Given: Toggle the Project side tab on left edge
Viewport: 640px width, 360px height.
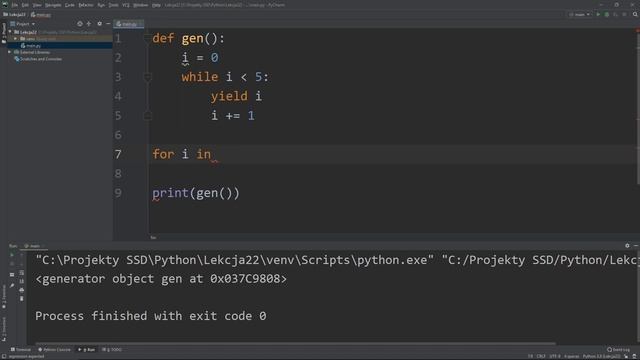Looking at the screenshot, I should [x=4, y=33].
